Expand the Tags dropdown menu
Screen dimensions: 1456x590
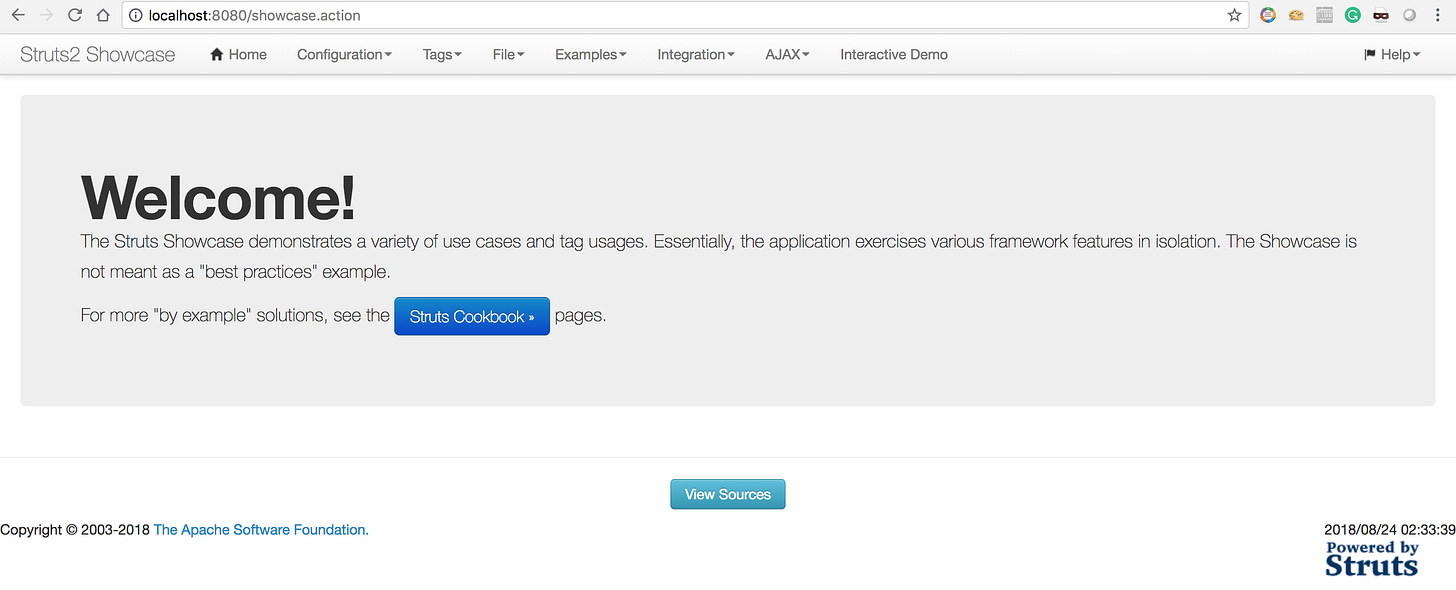442,55
